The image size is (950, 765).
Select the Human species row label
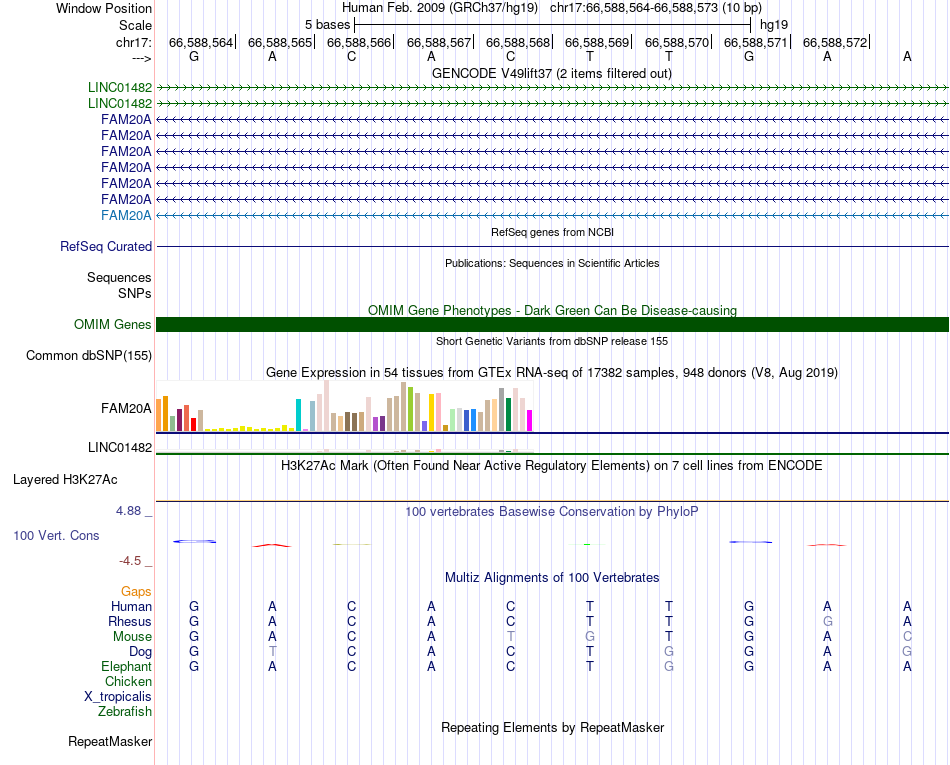point(131,606)
